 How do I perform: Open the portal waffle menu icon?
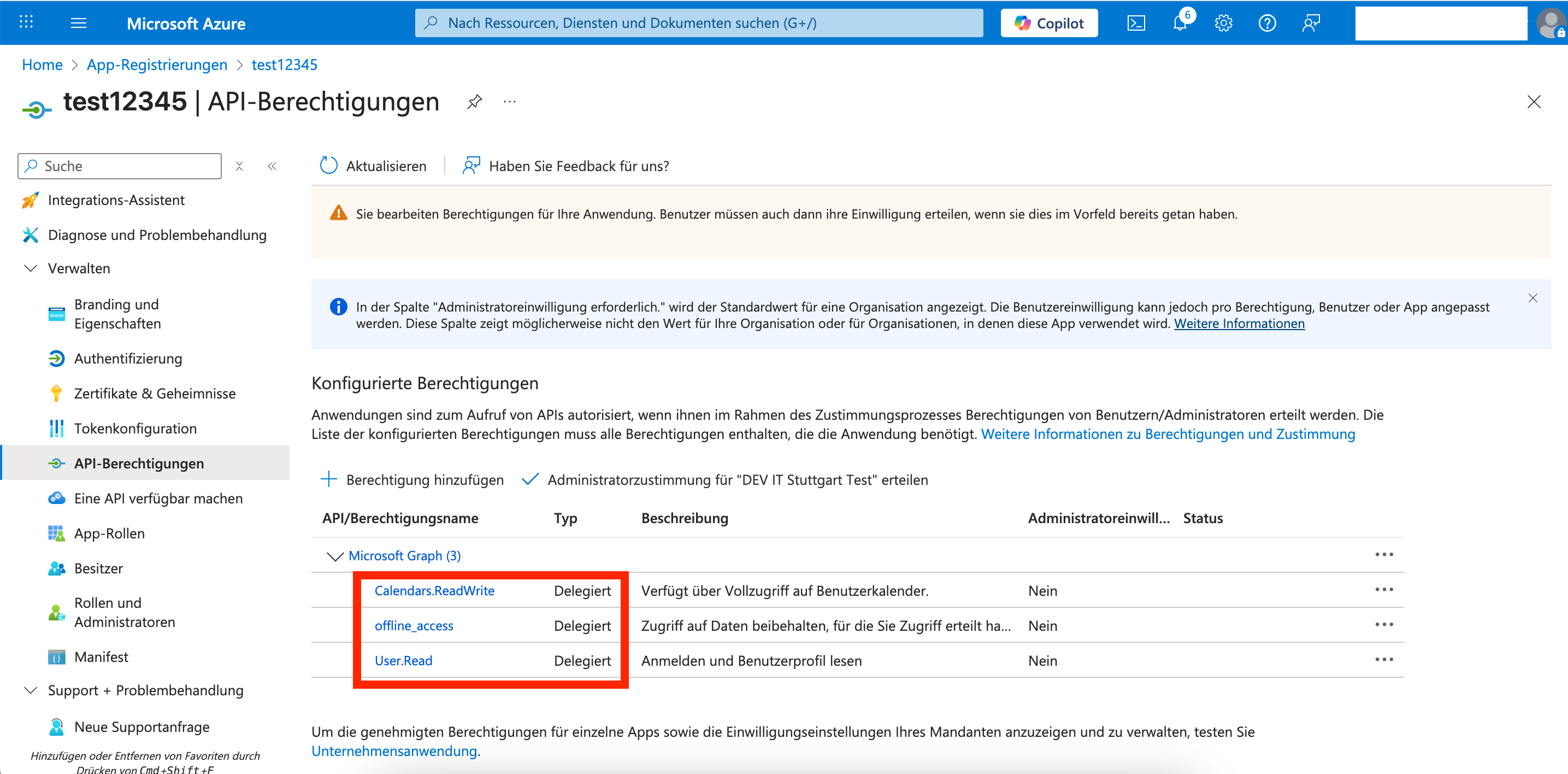26,23
